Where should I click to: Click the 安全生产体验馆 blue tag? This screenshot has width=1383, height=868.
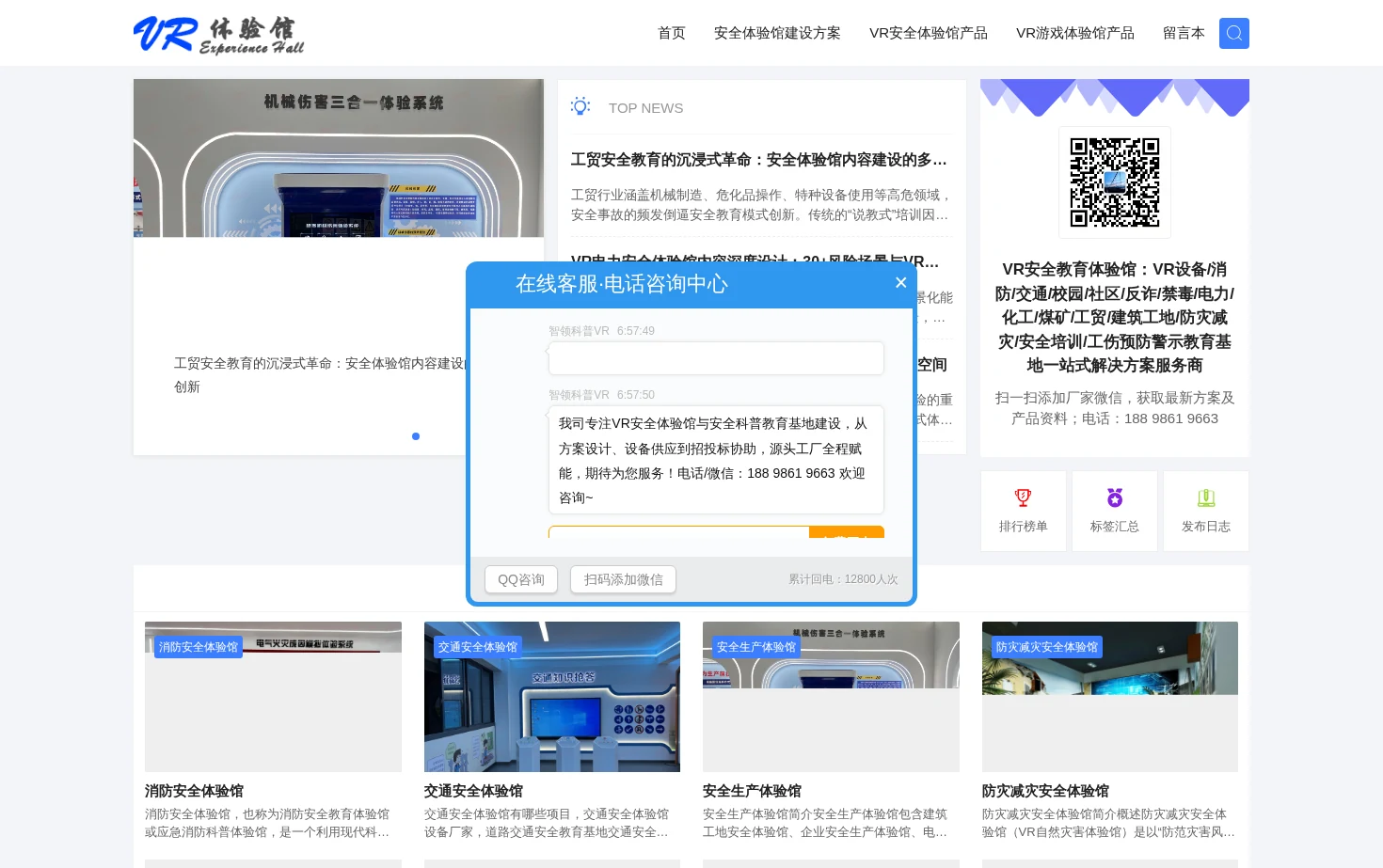756,647
